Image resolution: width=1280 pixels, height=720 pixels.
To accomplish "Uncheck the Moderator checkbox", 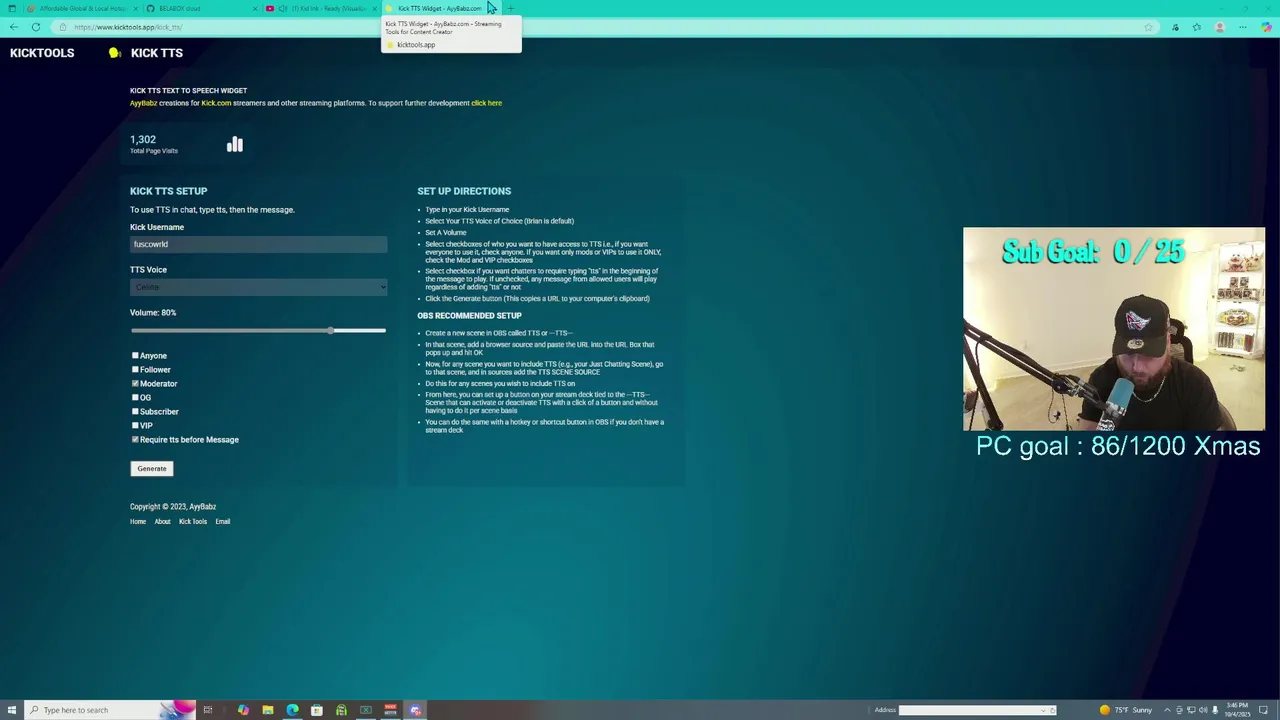I will click(135, 384).
